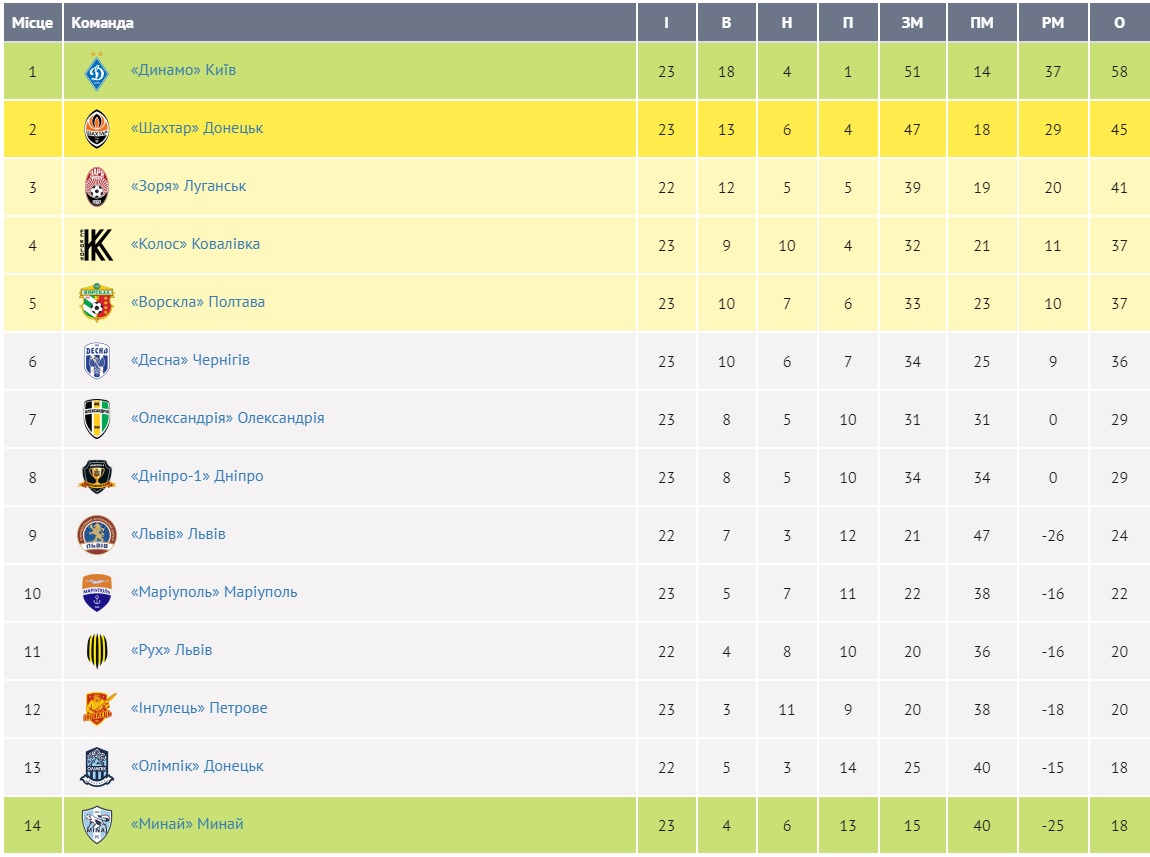Click the Kolos Kovalivka club logo
The height and width of the screenshot is (857, 1150).
(97, 245)
